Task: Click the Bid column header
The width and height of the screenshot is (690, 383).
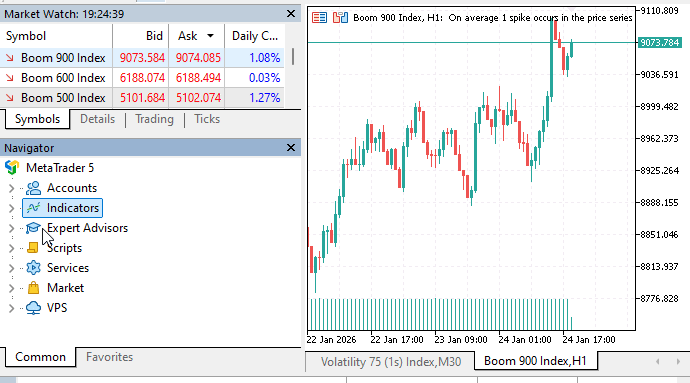Action: [x=141, y=36]
